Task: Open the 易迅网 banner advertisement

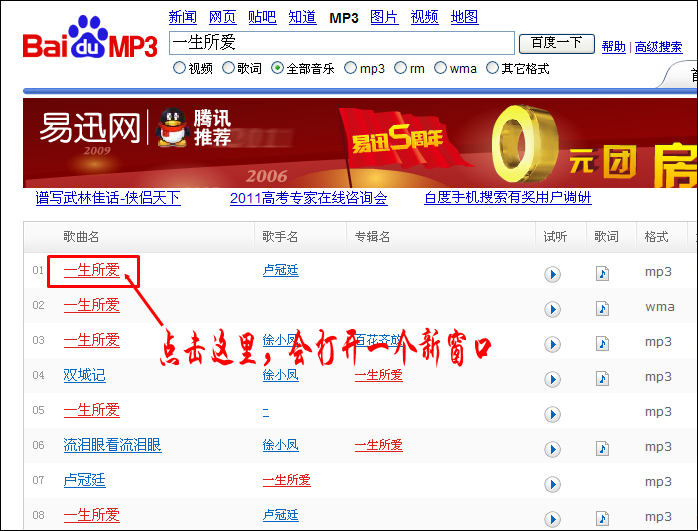Action: 360,143
